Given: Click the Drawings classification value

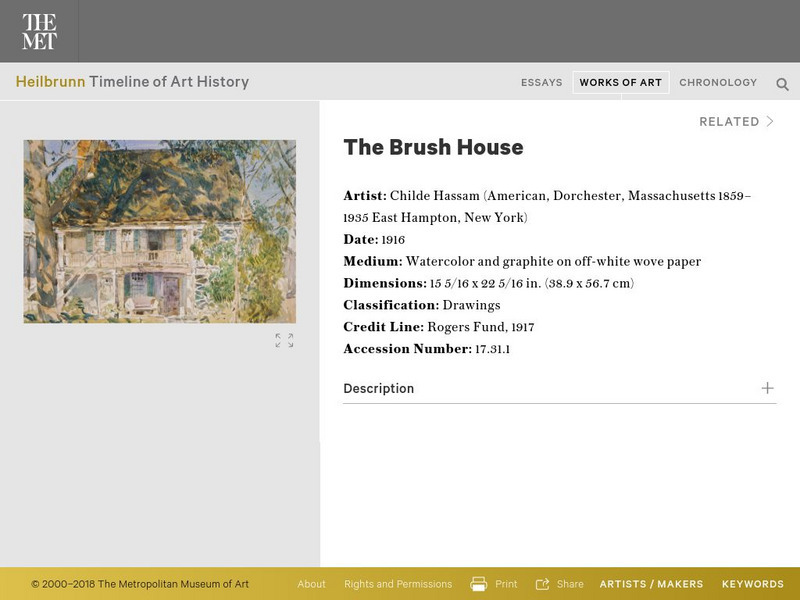Looking at the screenshot, I should coord(471,305).
